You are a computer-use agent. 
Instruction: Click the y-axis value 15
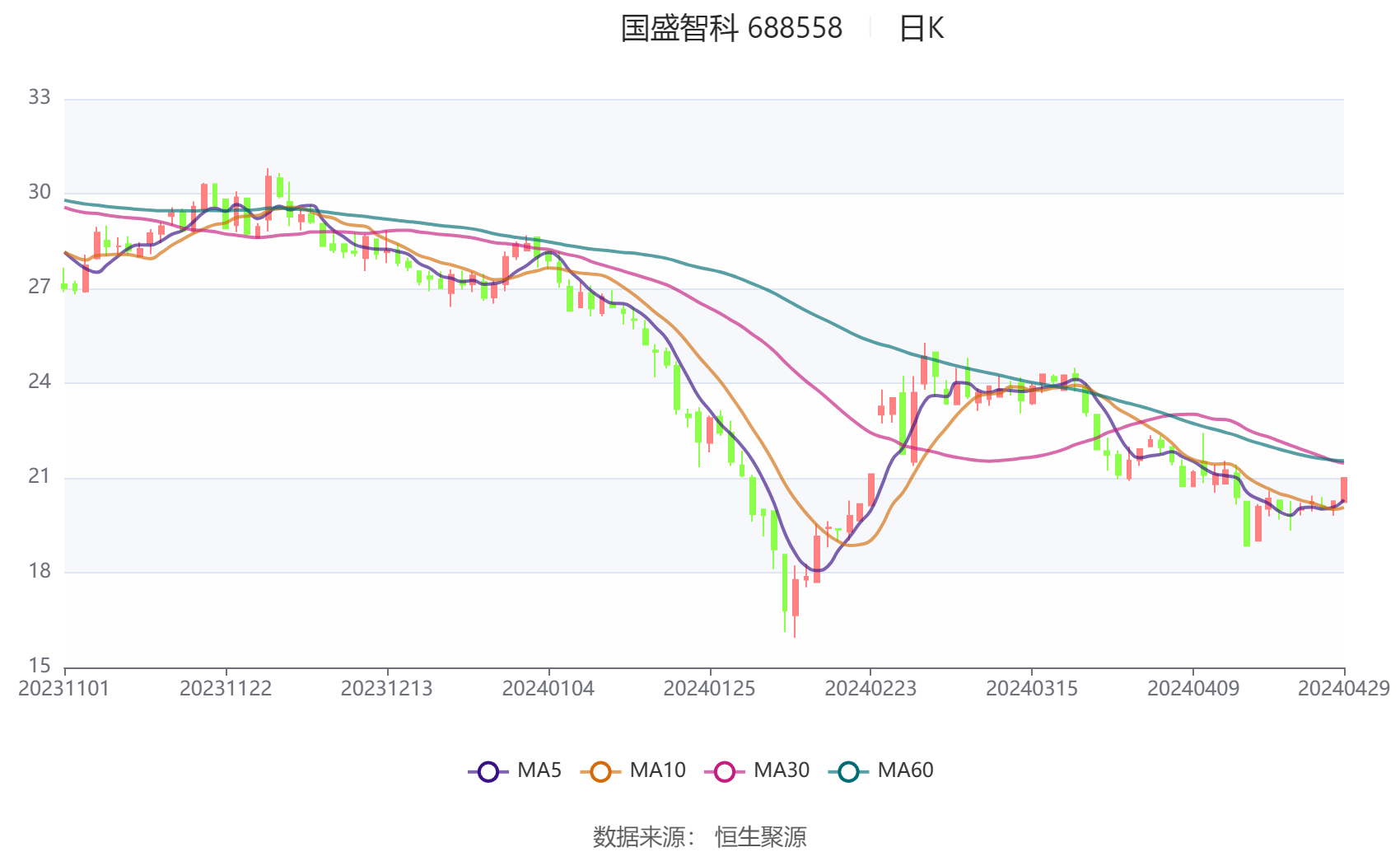[x=40, y=667]
